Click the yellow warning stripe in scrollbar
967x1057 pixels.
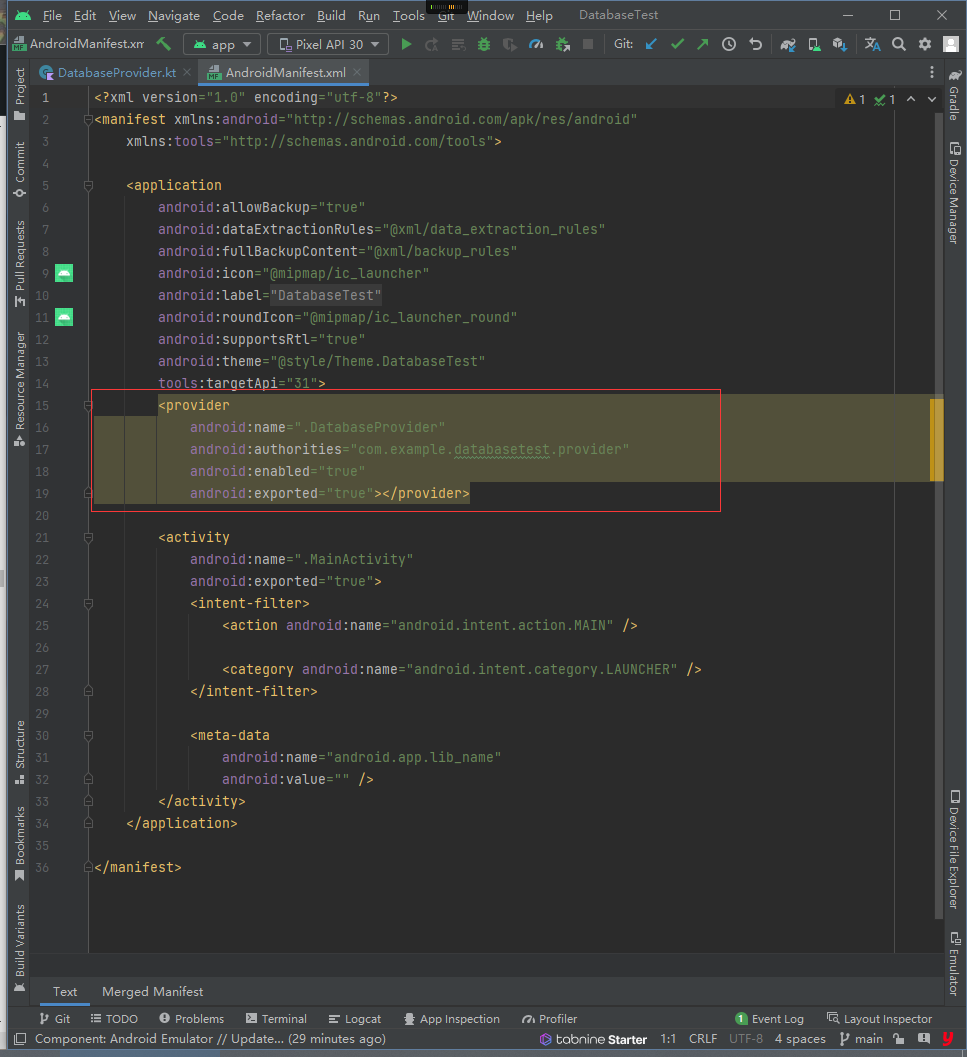(x=937, y=438)
